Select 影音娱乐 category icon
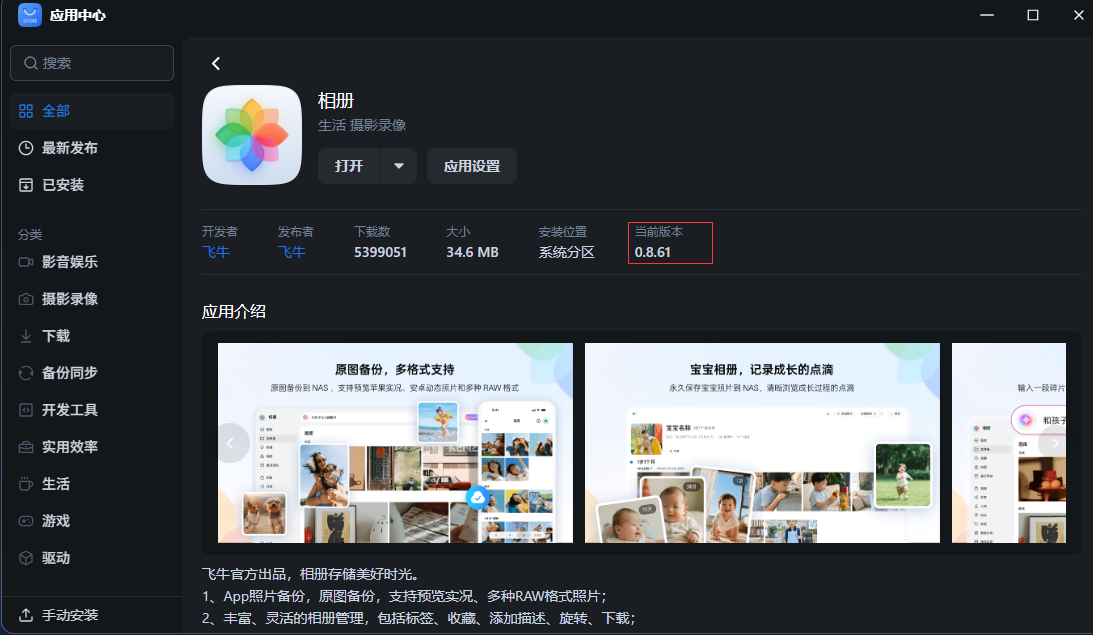 pyautogui.click(x=26, y=262)
